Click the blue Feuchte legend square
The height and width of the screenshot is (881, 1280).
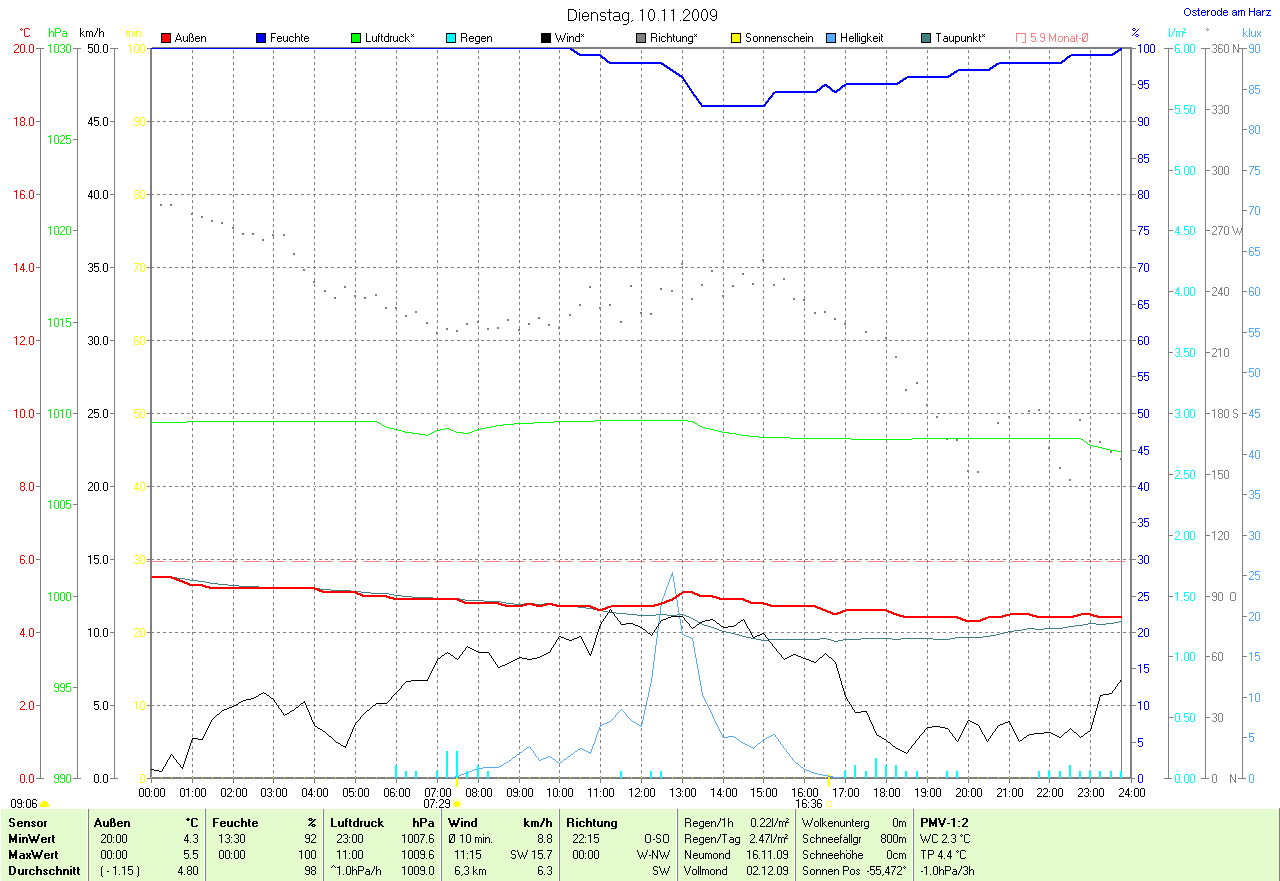click(x=261, y=38)
